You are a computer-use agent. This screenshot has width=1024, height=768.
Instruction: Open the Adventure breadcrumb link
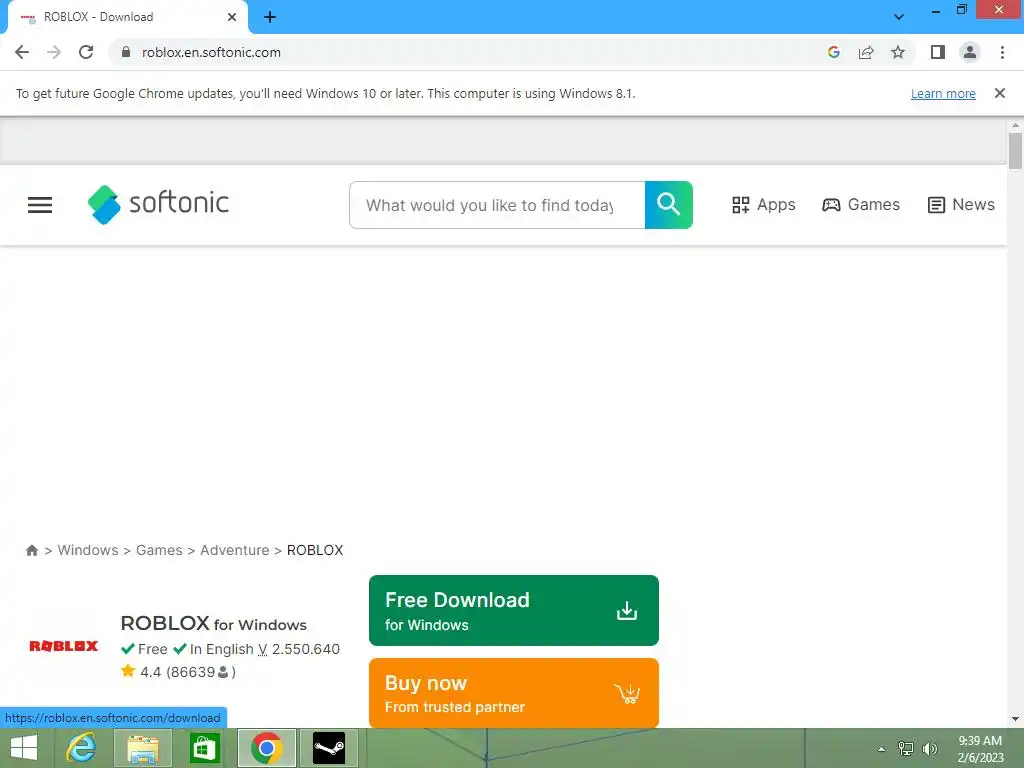[234, 550]
